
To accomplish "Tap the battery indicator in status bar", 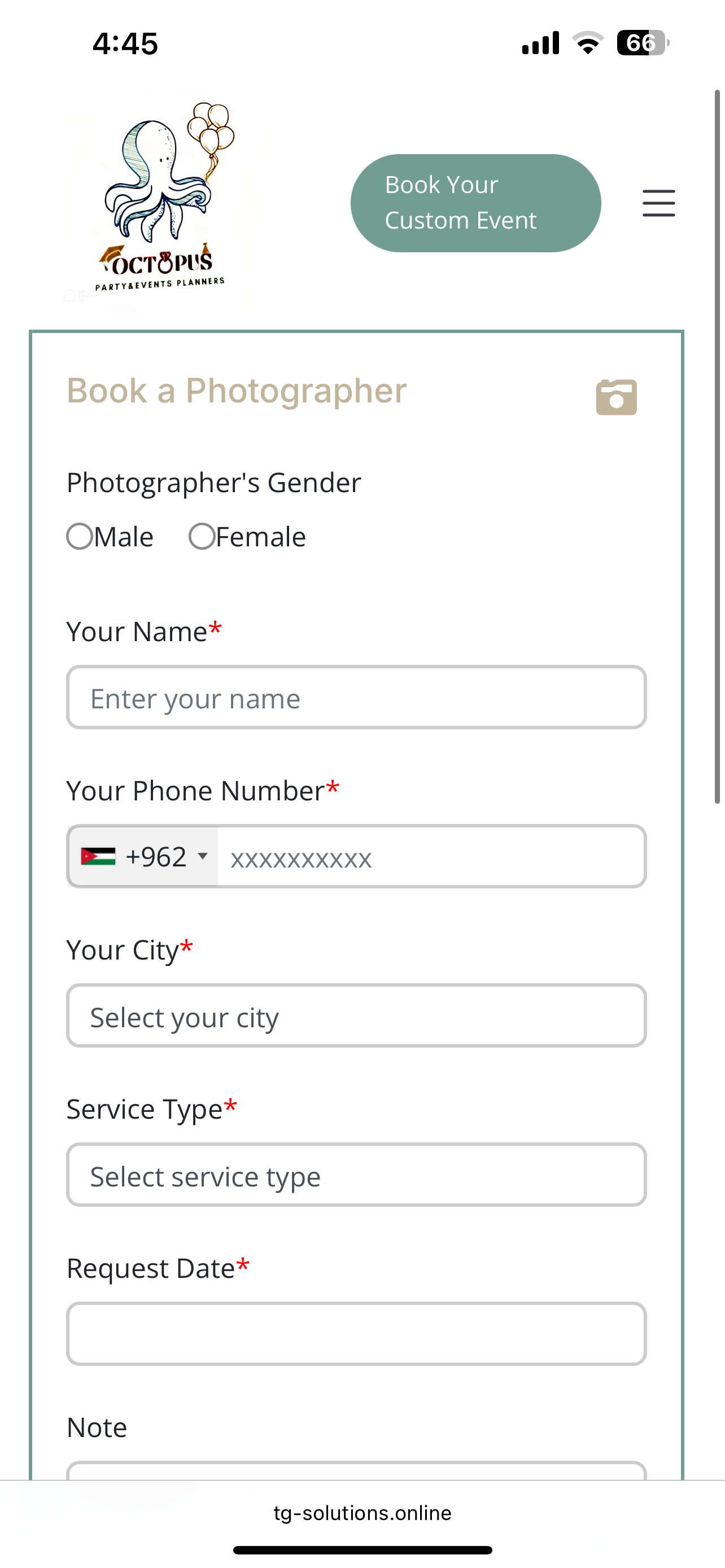I will (x=643, y=43).
